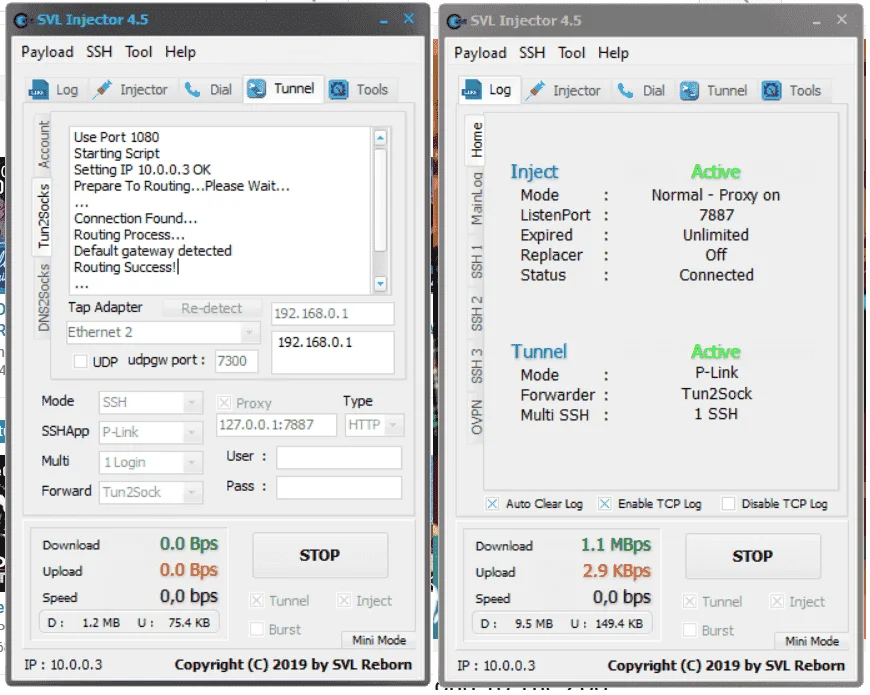
Task: Open Help menu in right window
Action: 613,53
